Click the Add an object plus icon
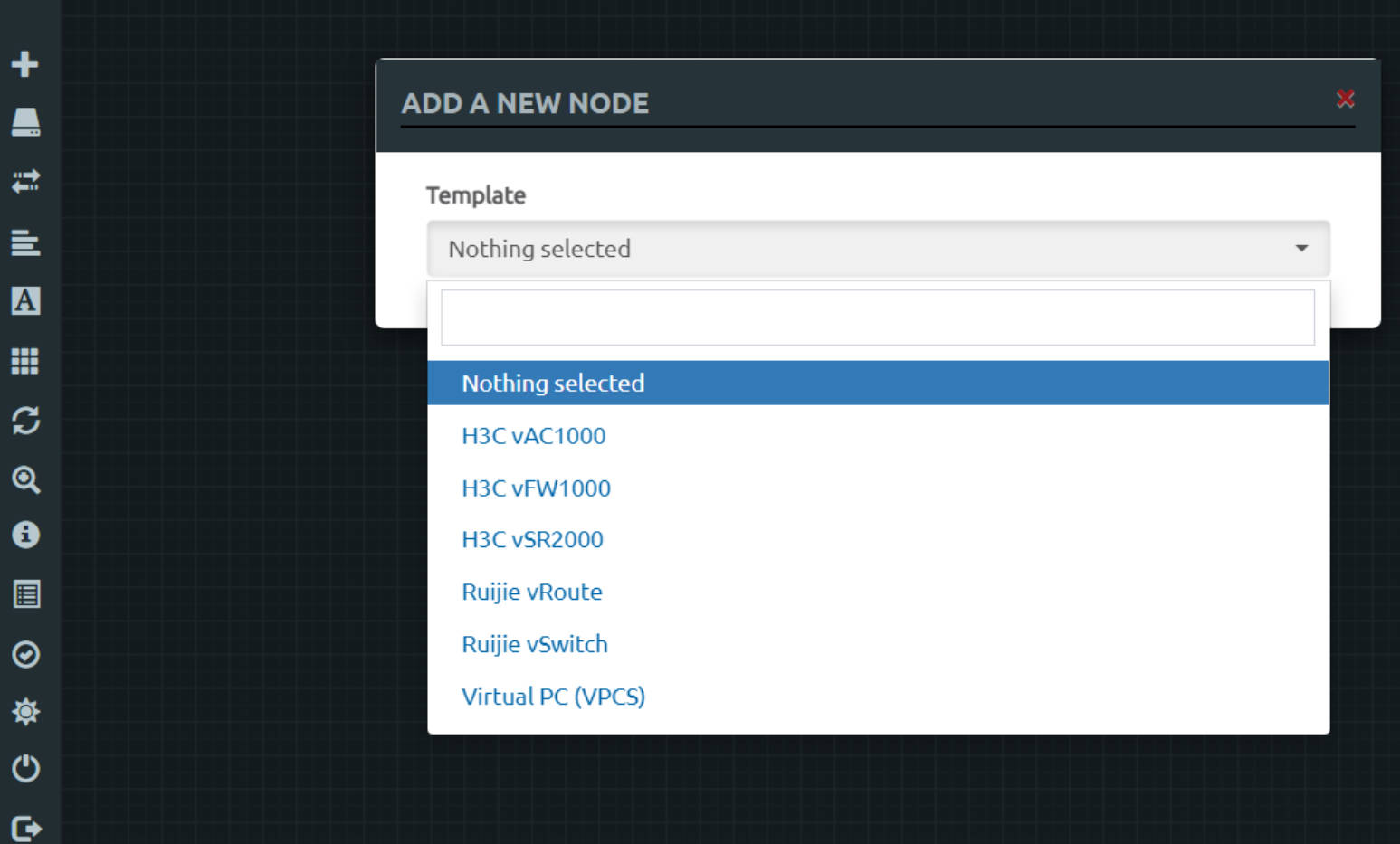 pos(25,64)
